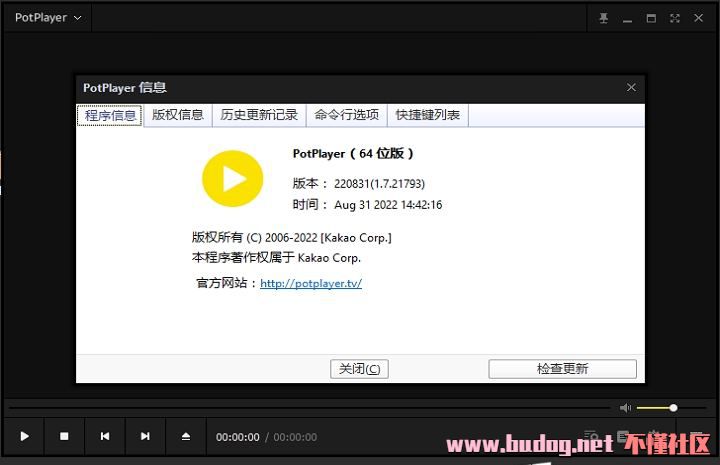
Task: Click the yellow PotPlayer logo
Action: (x=233, y=179)
